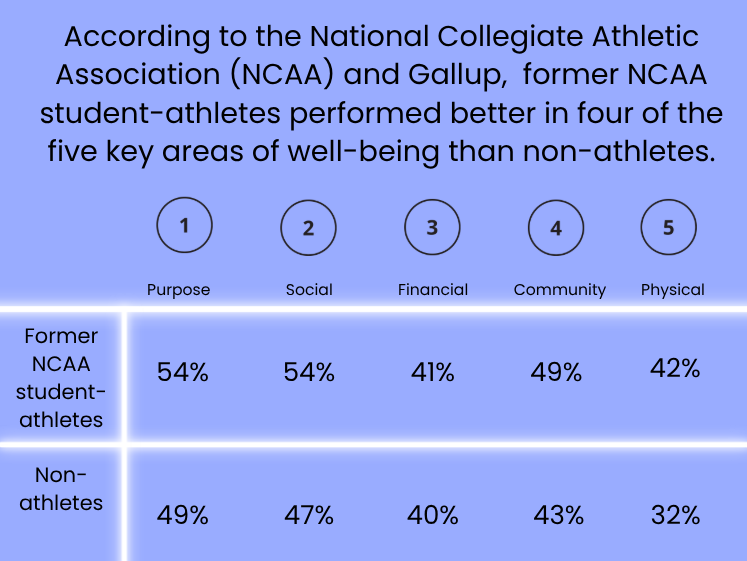Screen dimensions: 747x561
Task: Click the Non-athletes row header
Action: click(x=61, y=489)
